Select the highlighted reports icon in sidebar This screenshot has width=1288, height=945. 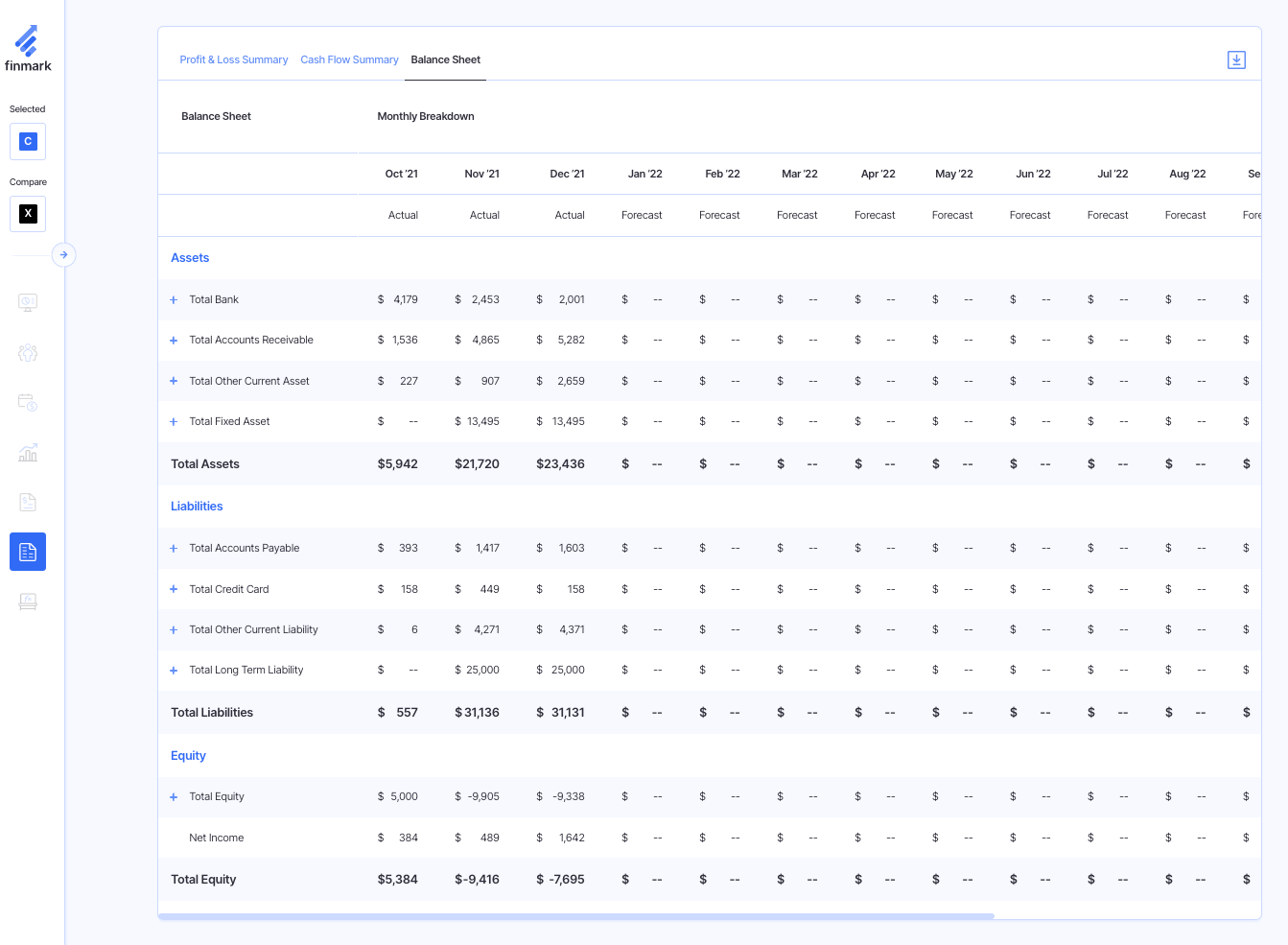tap(28, 552)
